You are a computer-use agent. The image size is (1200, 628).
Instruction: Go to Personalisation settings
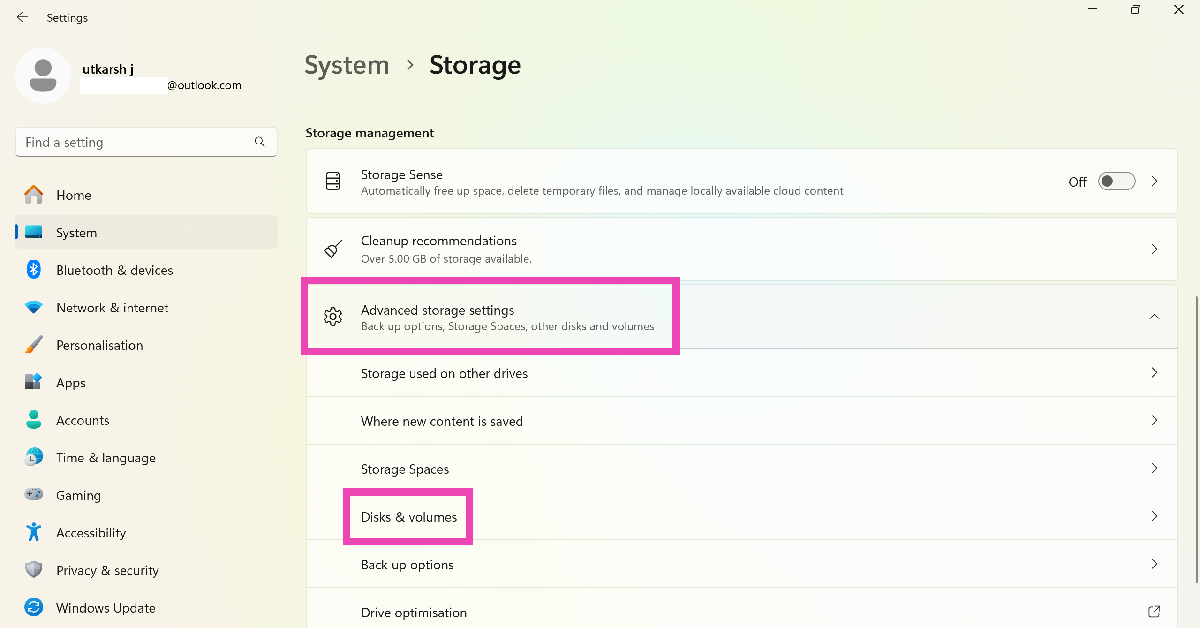click(x=99, y=345)
